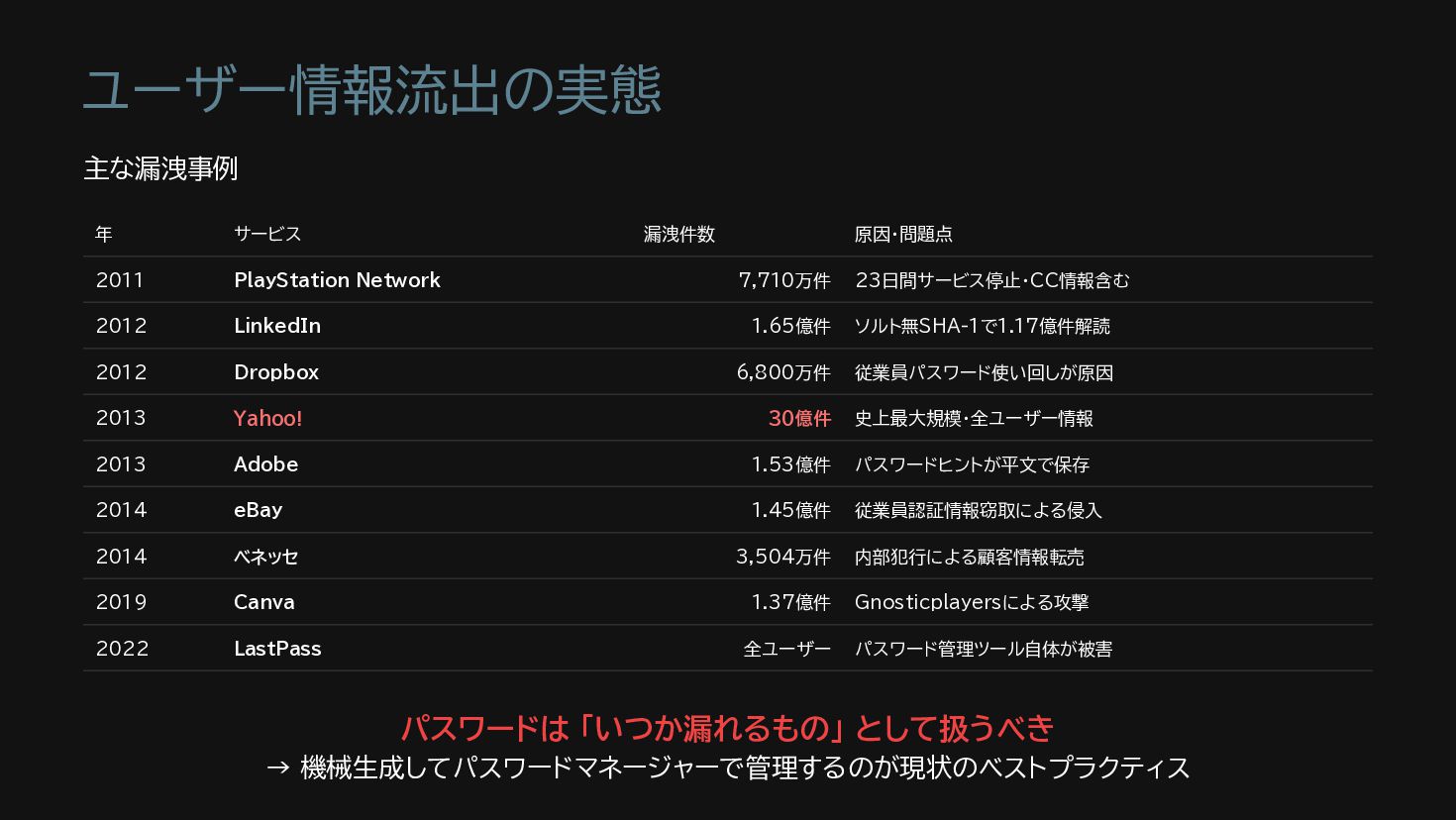The height and width of the screenshot is (820, 1456).
Task: Click the Canva service cell
Action: [264, 602]
